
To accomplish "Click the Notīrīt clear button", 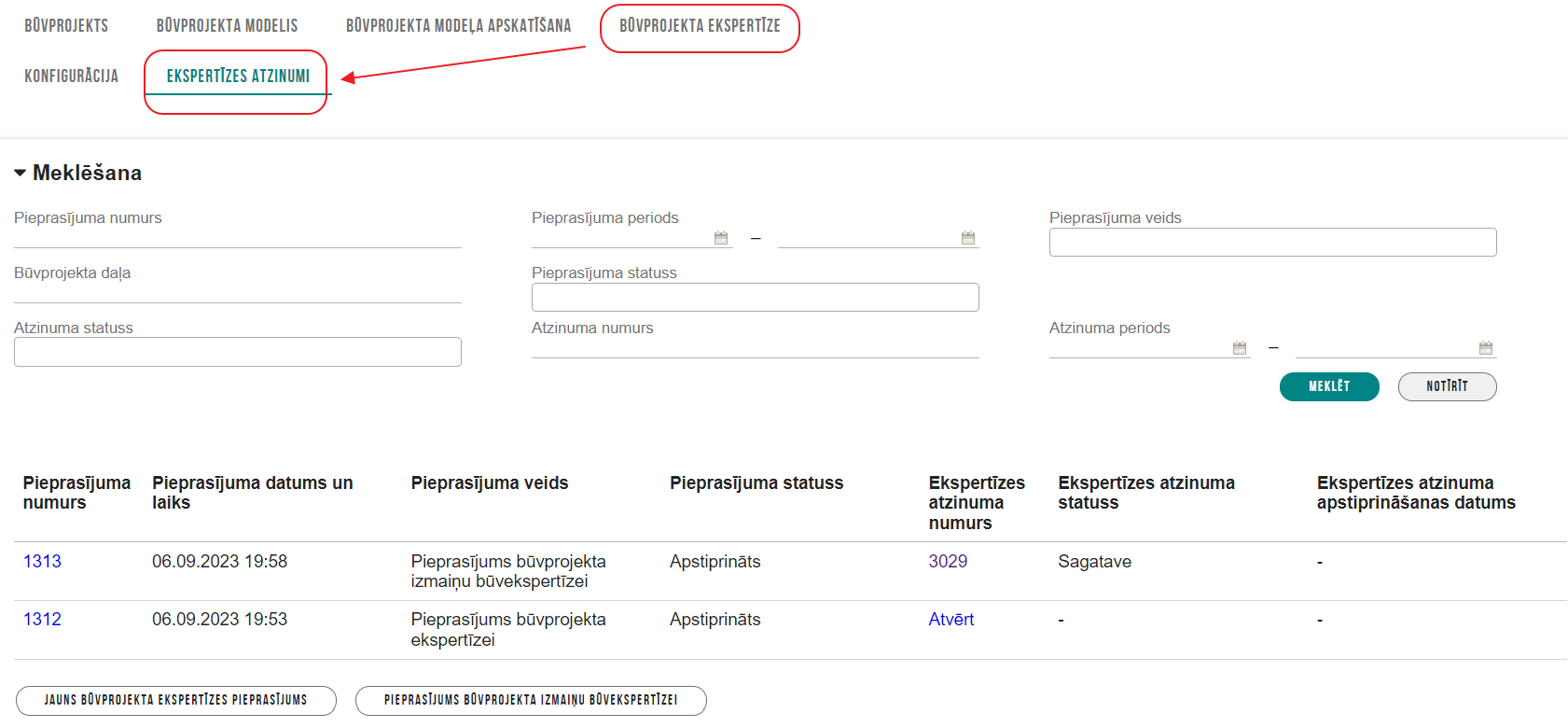I will [1447, 386].
